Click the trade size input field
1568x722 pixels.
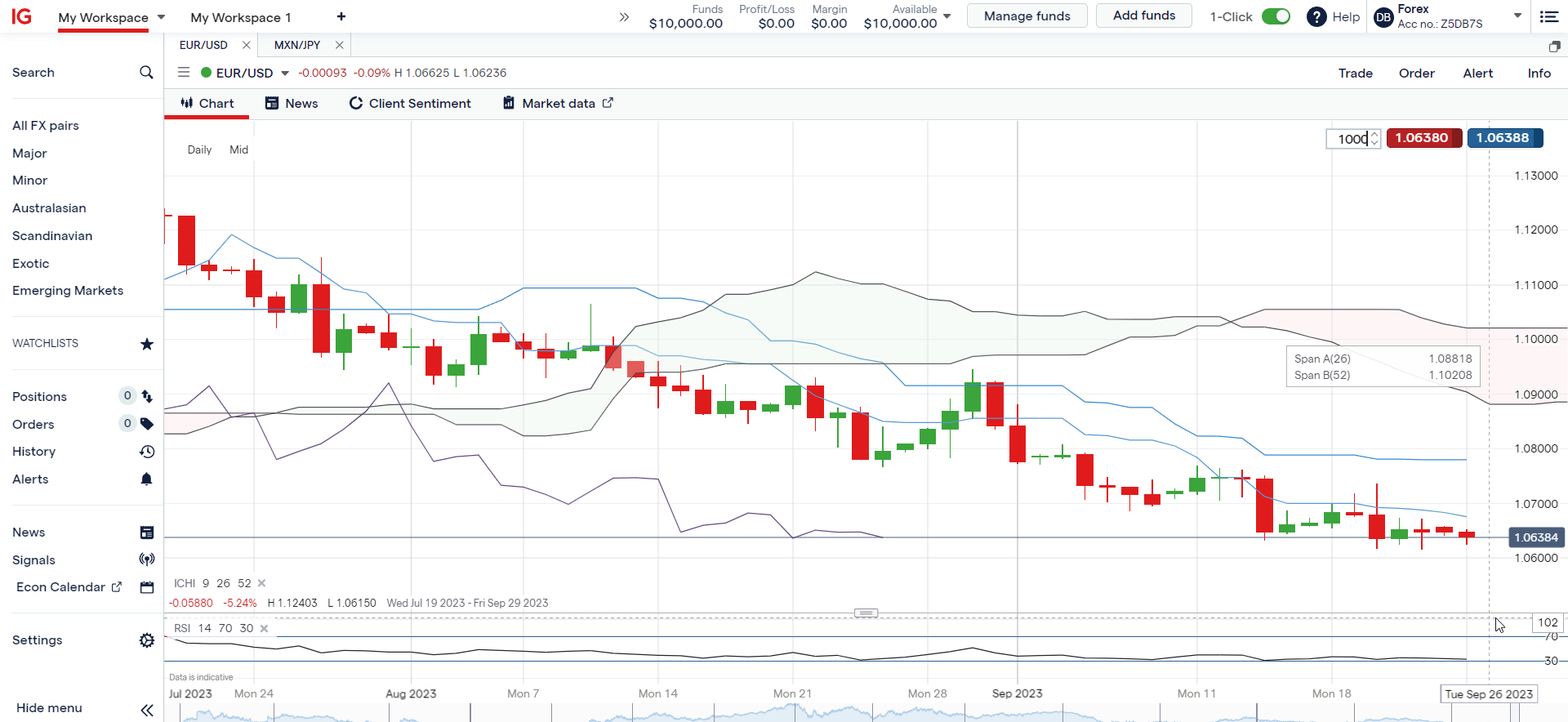pos(1349,139)
